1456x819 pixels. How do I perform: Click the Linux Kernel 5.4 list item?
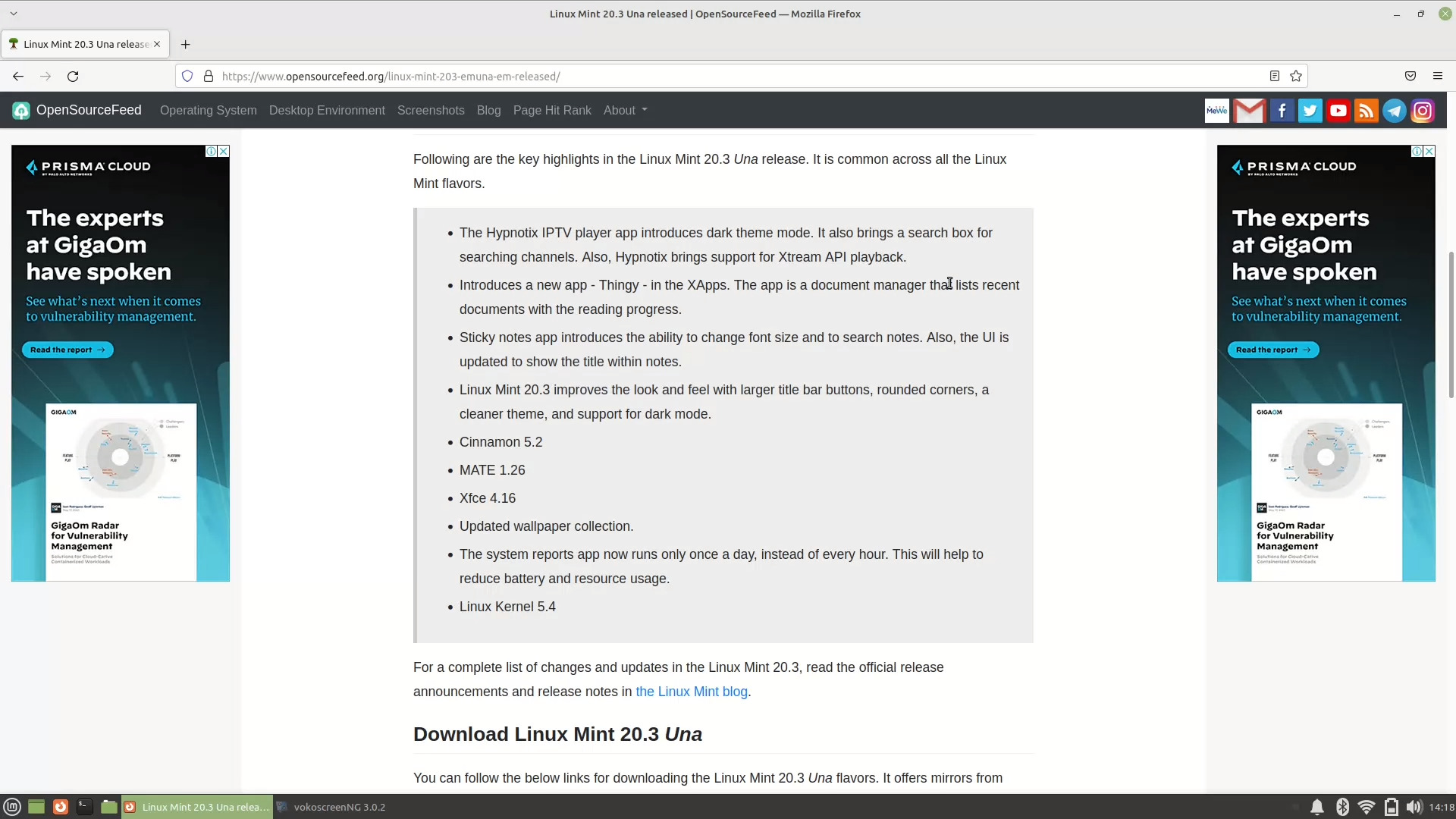click(507, 607)
